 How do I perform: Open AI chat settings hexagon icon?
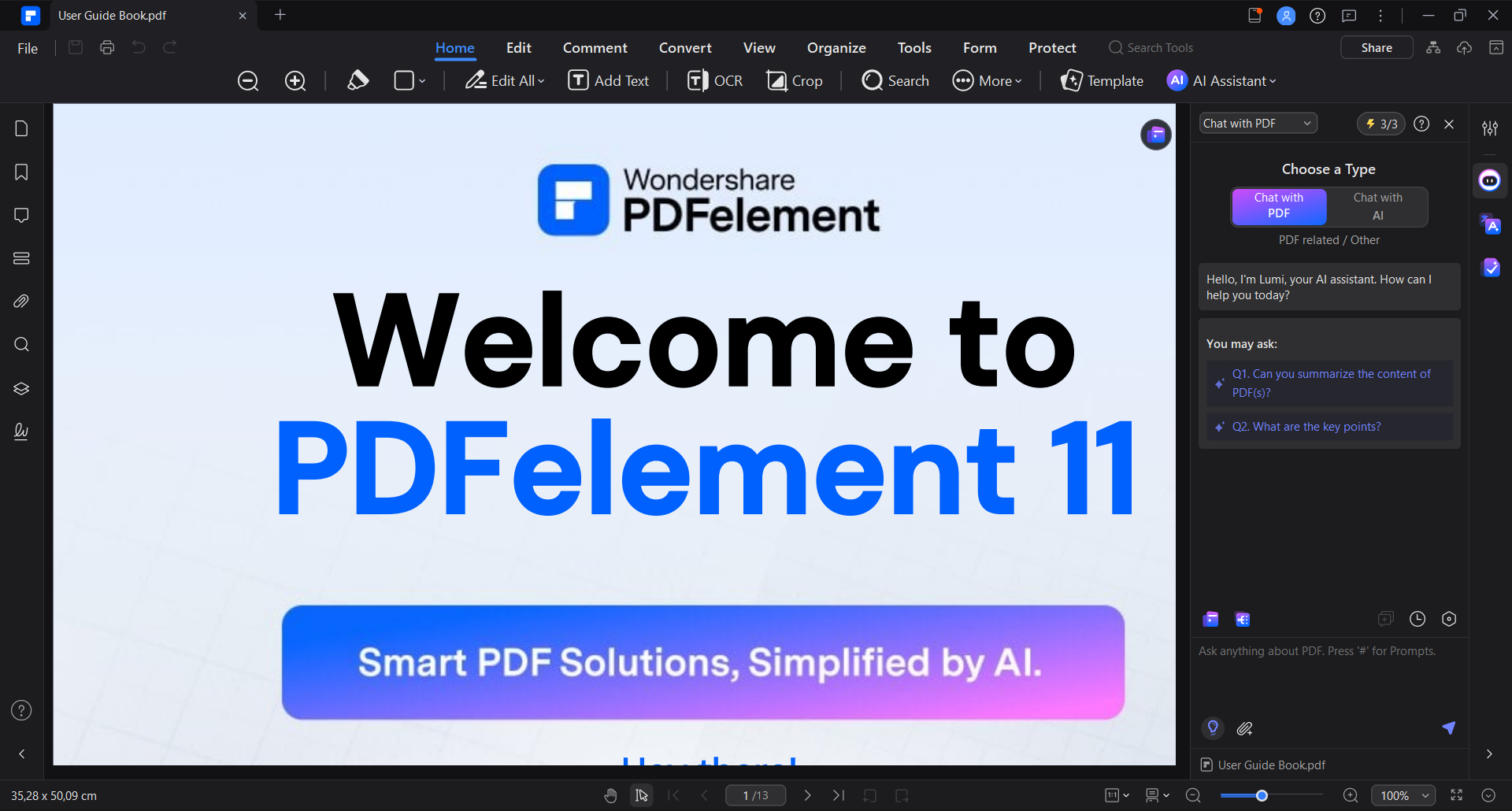(1449, 619)
